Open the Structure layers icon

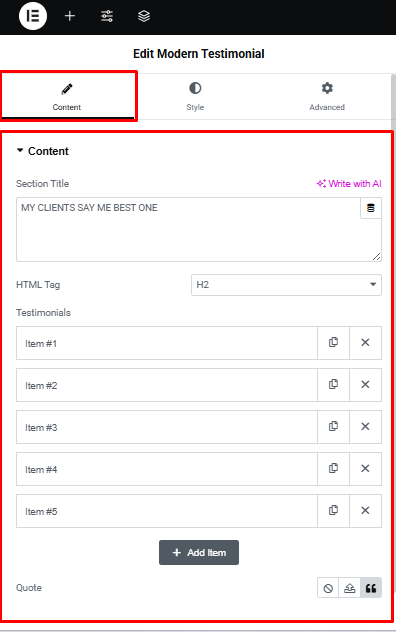tap(144, 16)
